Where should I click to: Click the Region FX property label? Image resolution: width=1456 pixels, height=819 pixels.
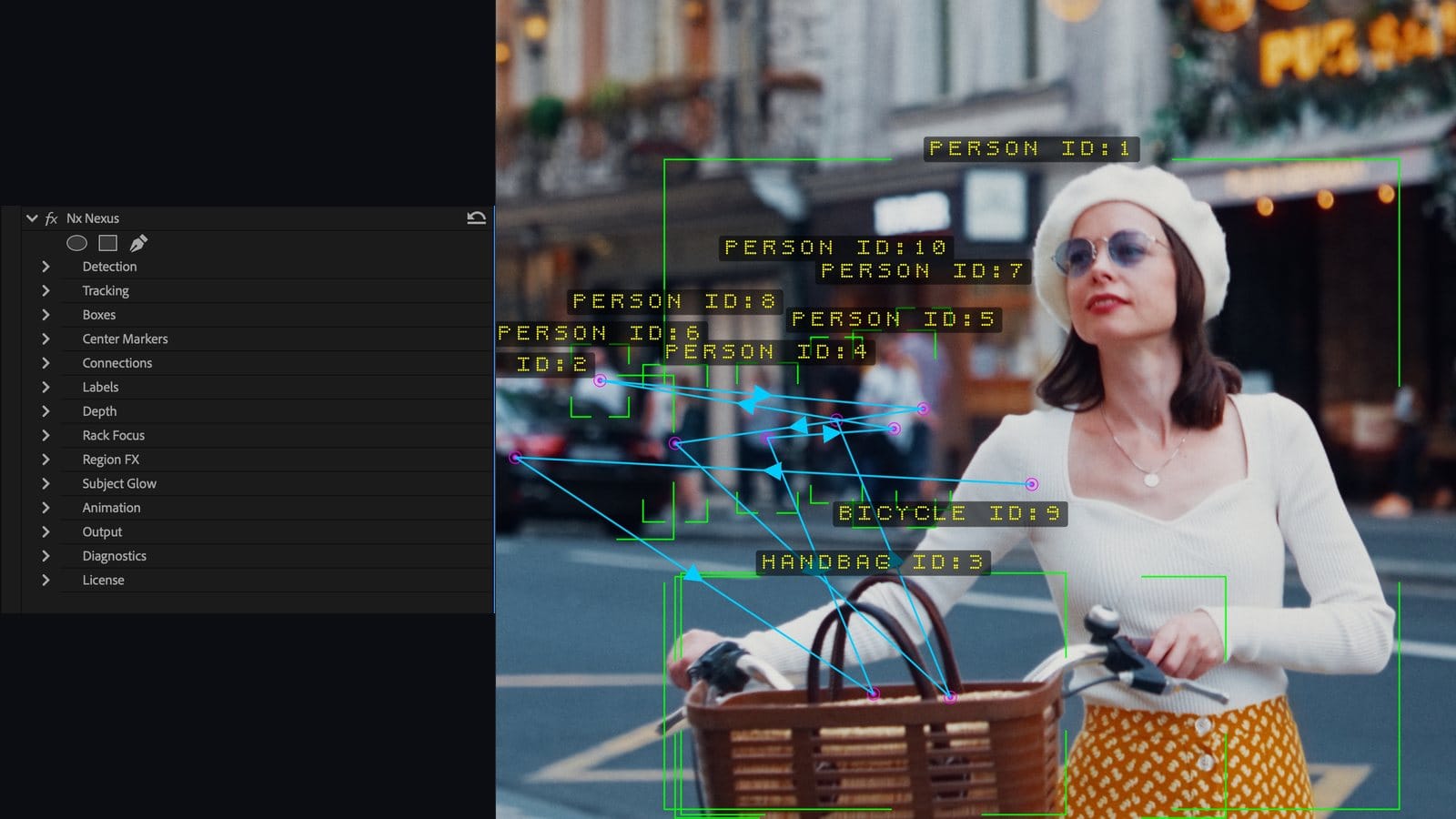[111, 460]
